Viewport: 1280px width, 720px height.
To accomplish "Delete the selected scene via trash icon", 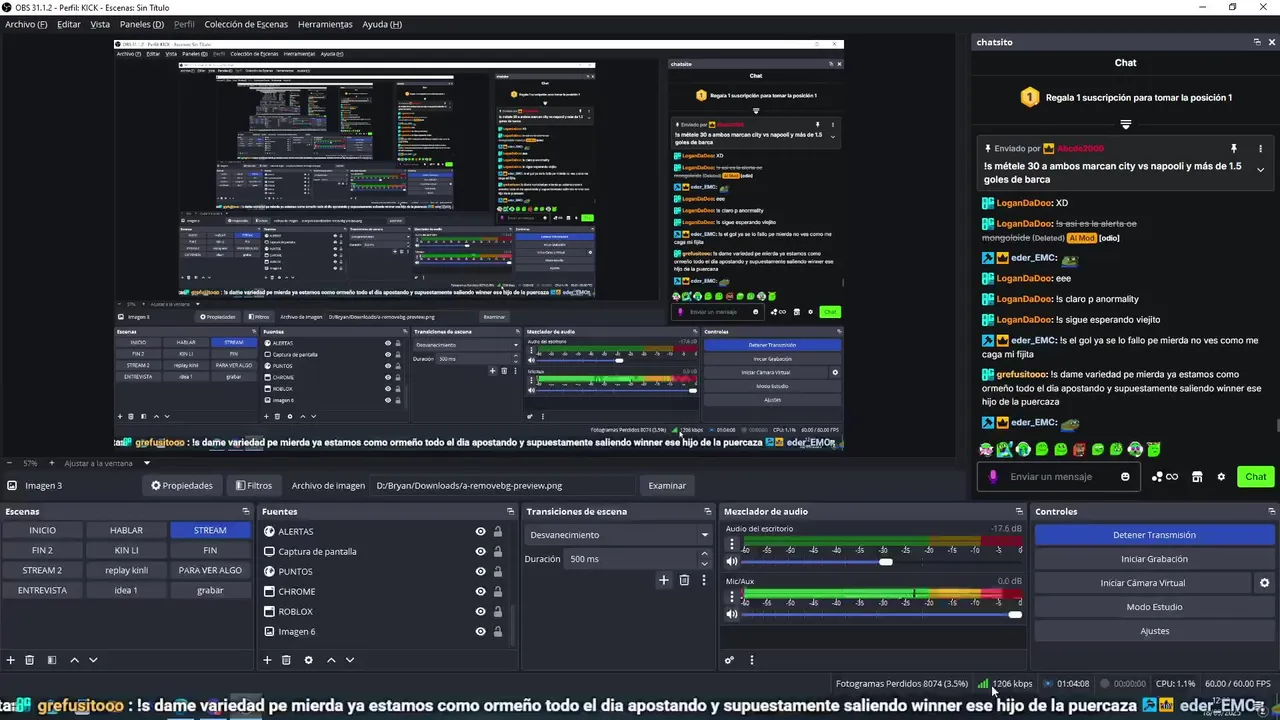I will pos(30,660).
